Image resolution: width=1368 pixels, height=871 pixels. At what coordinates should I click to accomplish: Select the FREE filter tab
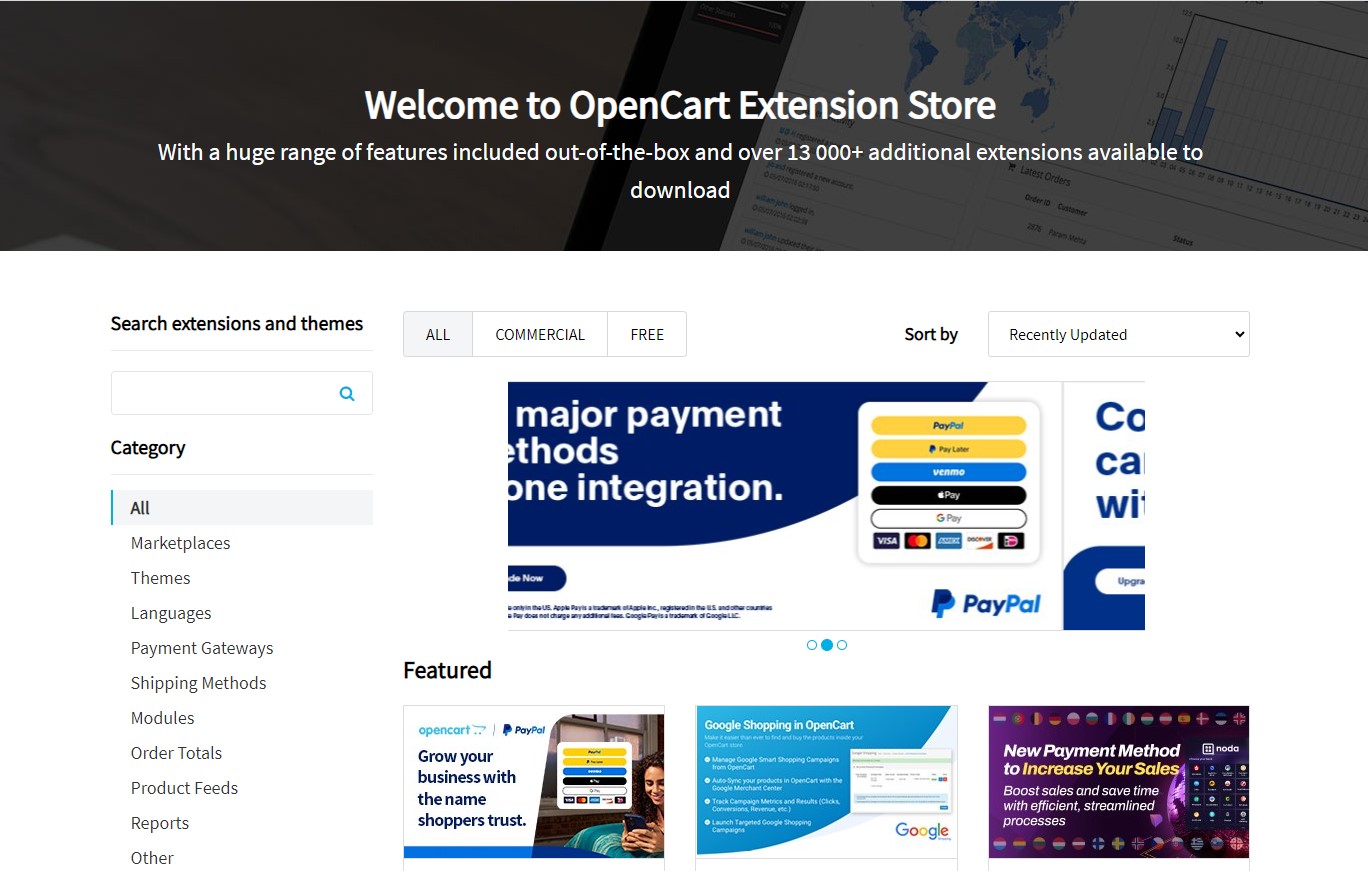click(x=647, y=334)
